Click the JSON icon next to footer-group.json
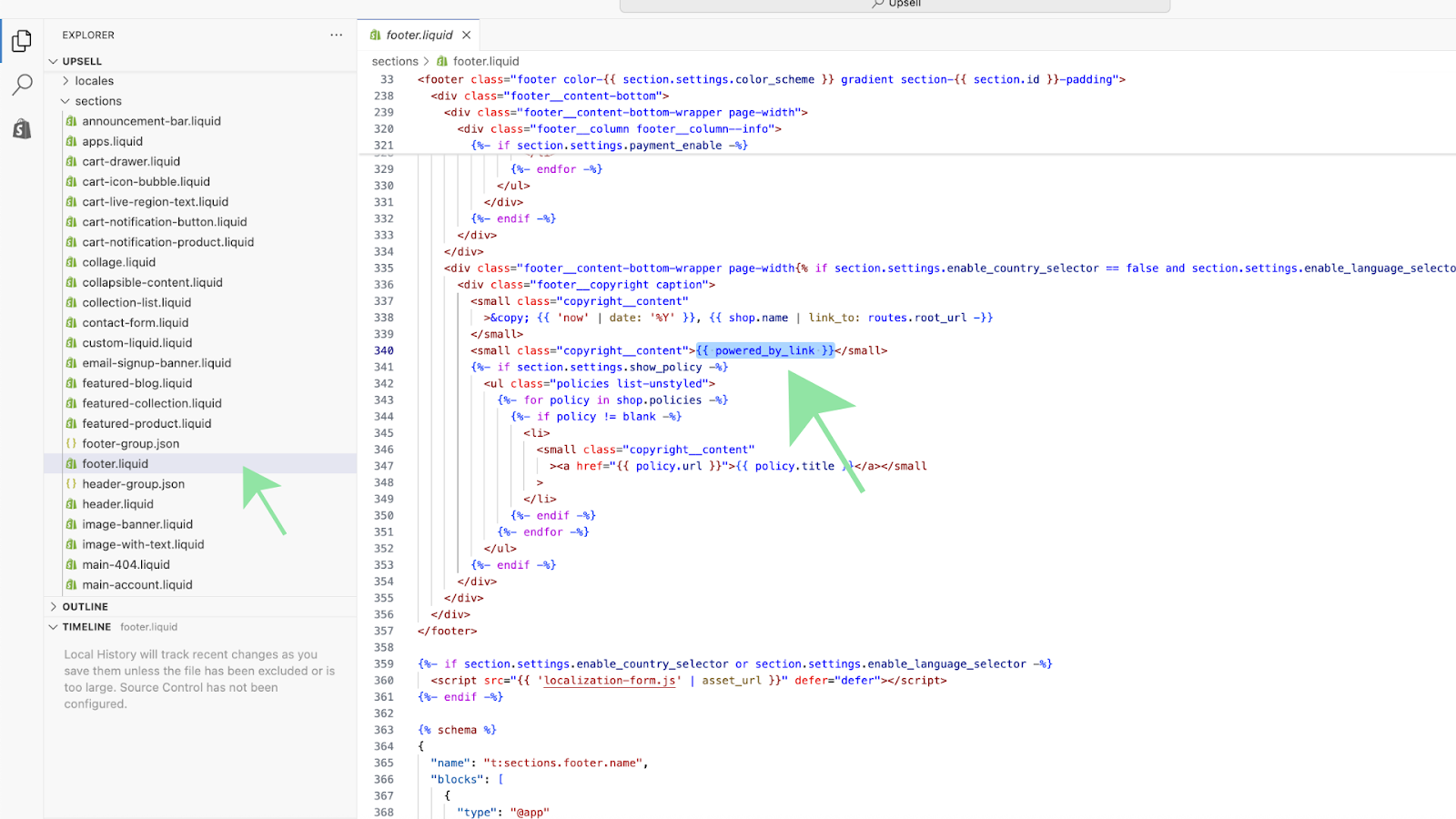Image resolution: width=1456 pixels, height=819 pixels. (71, 444)
